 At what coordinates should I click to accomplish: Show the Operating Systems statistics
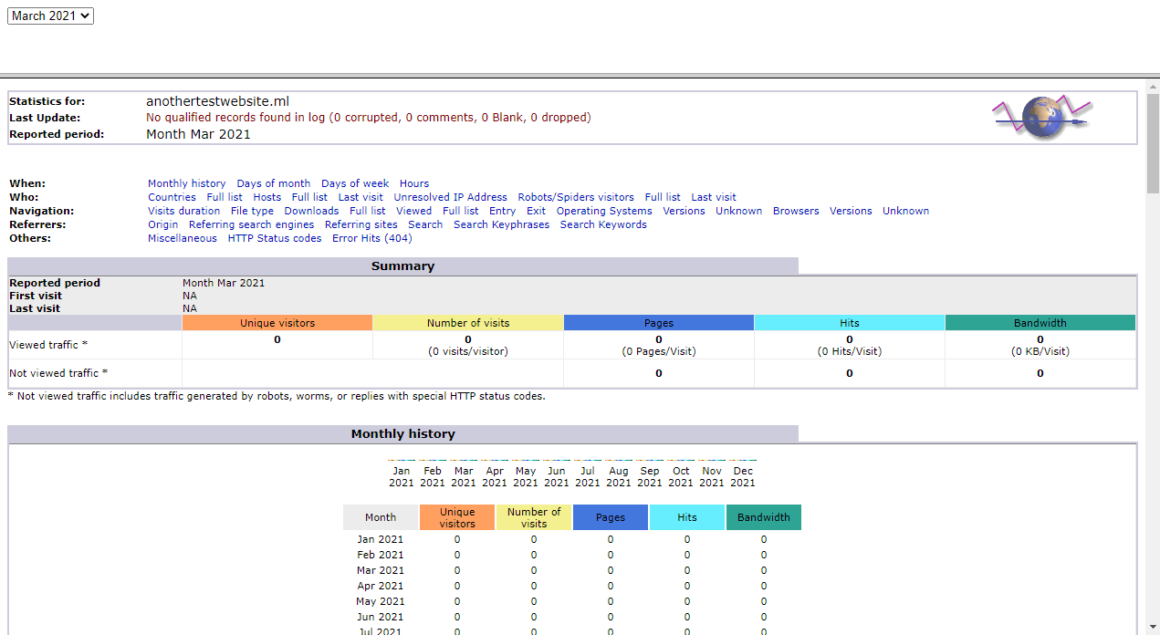[604, 210]
